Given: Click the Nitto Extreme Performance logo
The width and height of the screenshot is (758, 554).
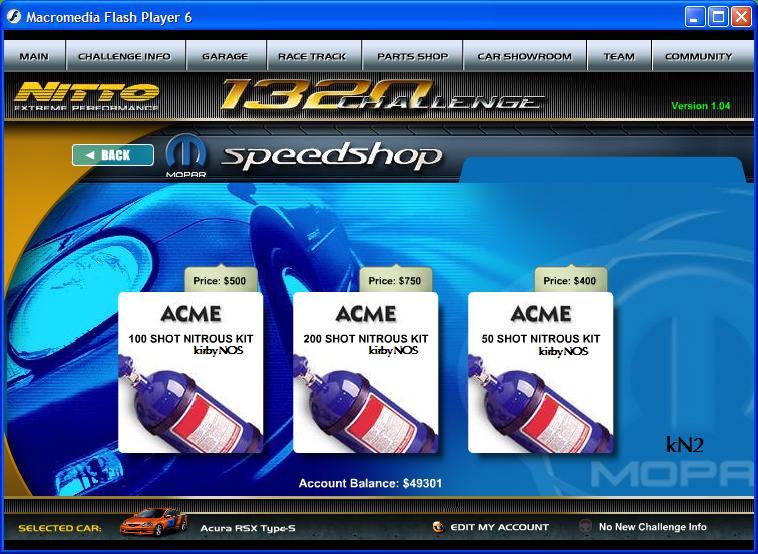Looking at the screenshot, I should pyautogui.click(x=87, y=96).
